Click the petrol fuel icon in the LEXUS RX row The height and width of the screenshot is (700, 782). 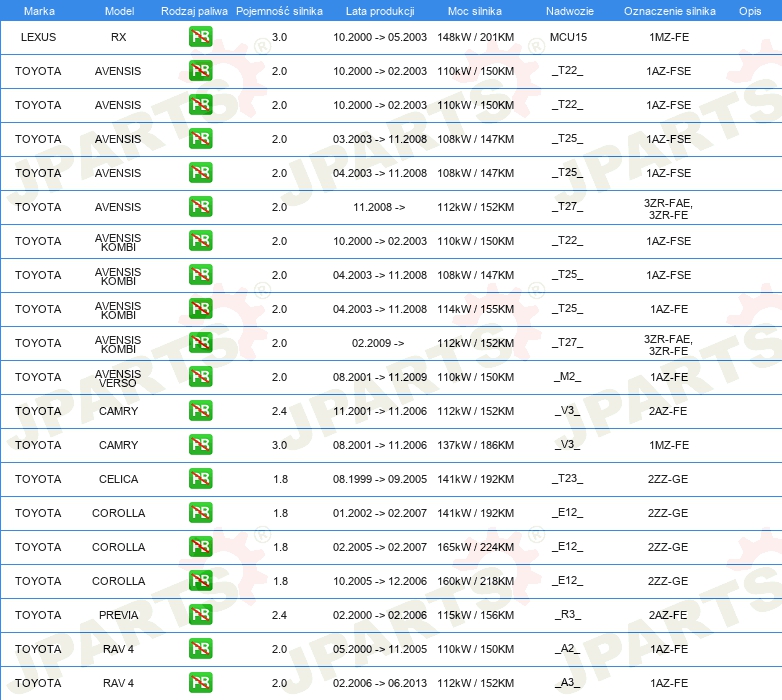tap(200, 37)
